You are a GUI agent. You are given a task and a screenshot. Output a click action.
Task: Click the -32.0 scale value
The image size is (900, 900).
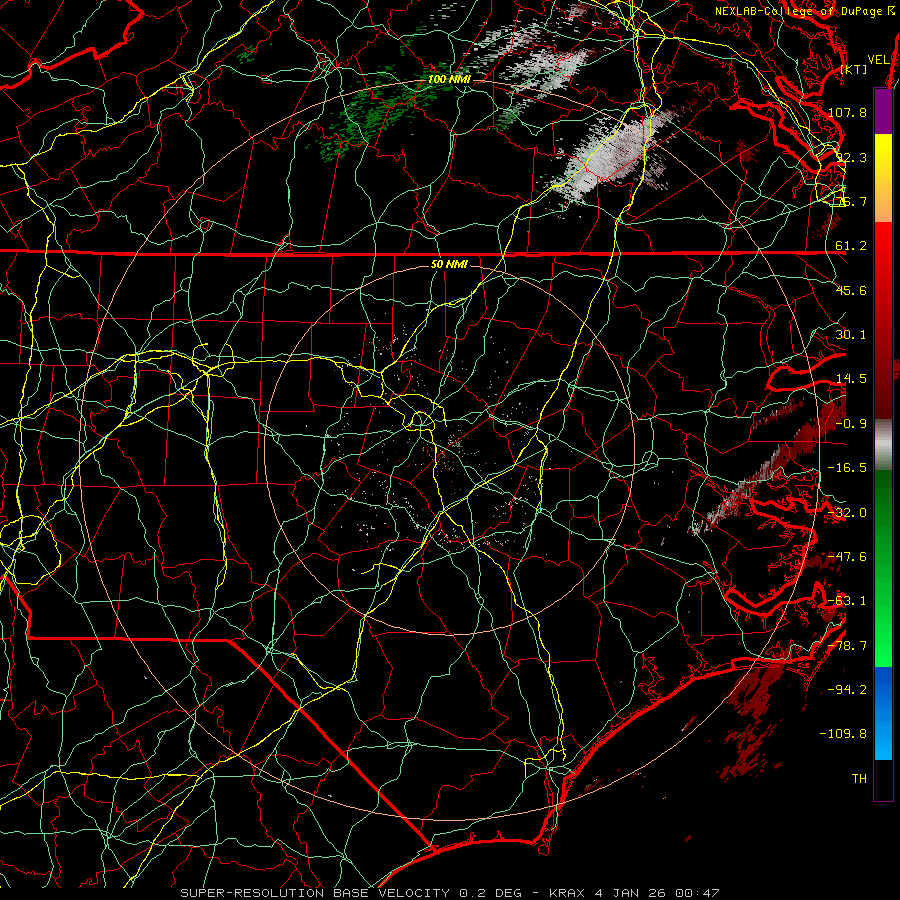pyautogui.click(x=847, y=513)
